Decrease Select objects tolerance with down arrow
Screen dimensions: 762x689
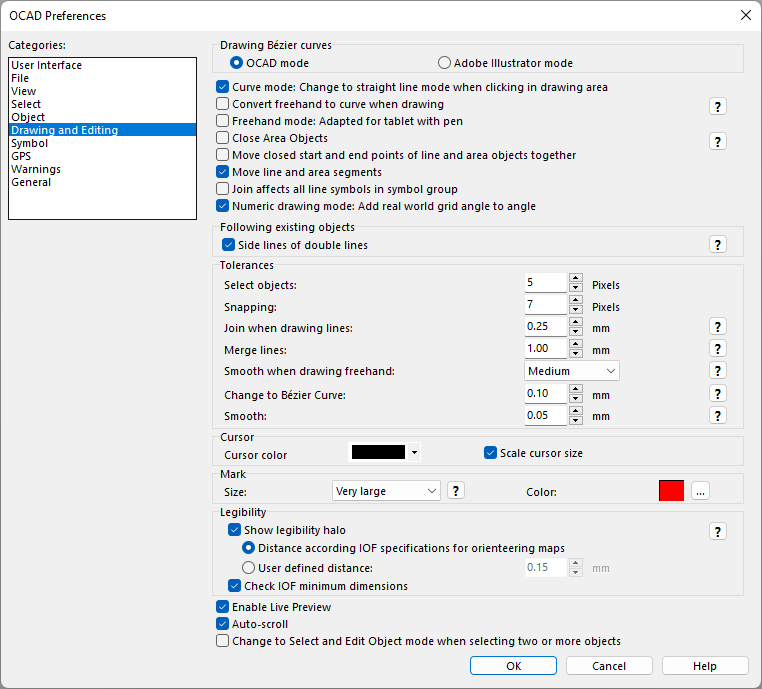(x=576, y=287)
